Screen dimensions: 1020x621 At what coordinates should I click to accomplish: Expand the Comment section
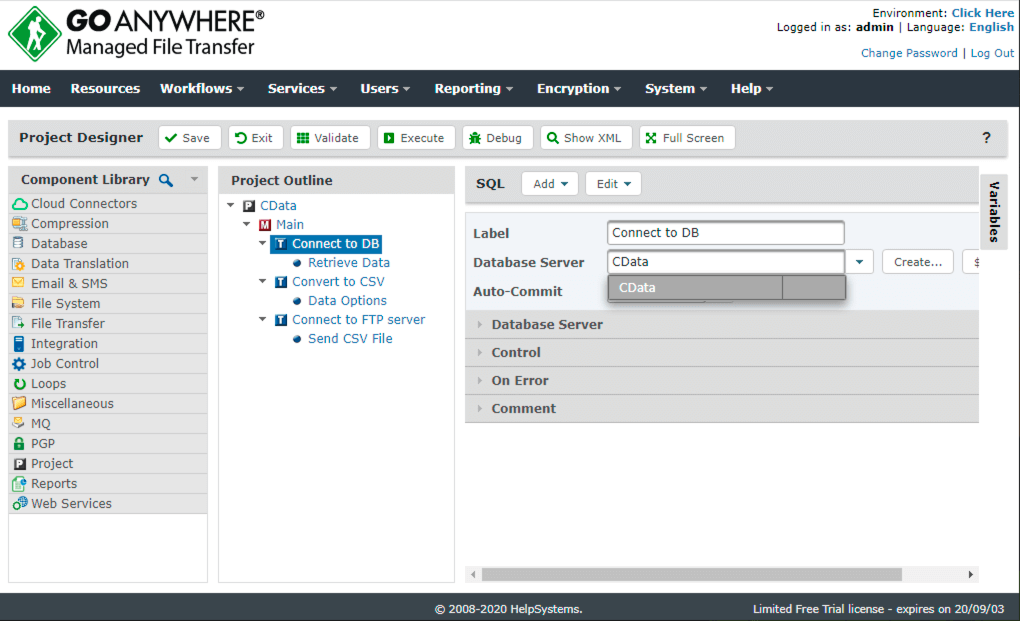tap(722, 408)
